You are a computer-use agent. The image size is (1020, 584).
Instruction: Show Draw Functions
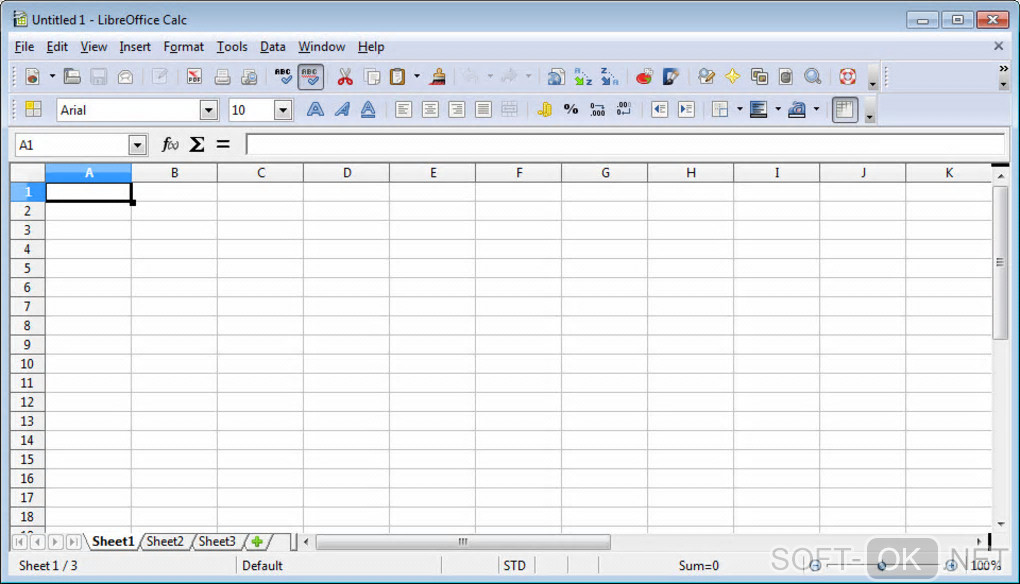671,77
